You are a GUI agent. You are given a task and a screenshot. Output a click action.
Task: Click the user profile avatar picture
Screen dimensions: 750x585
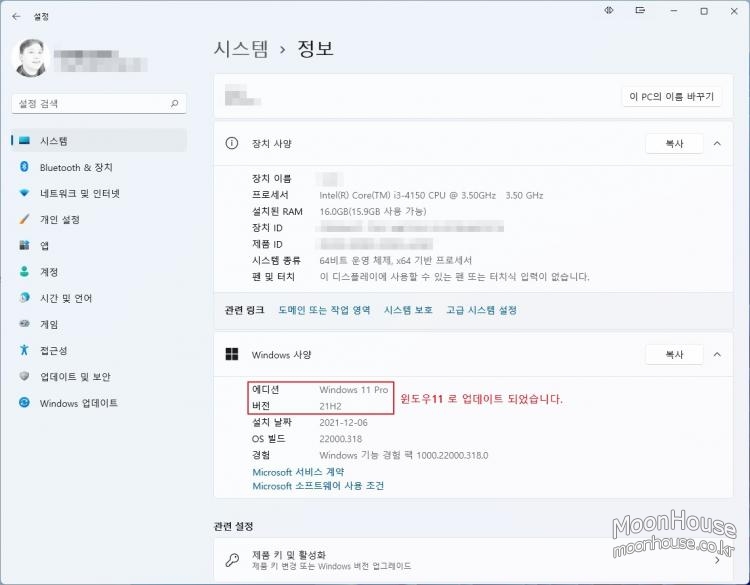pos(31,58)
